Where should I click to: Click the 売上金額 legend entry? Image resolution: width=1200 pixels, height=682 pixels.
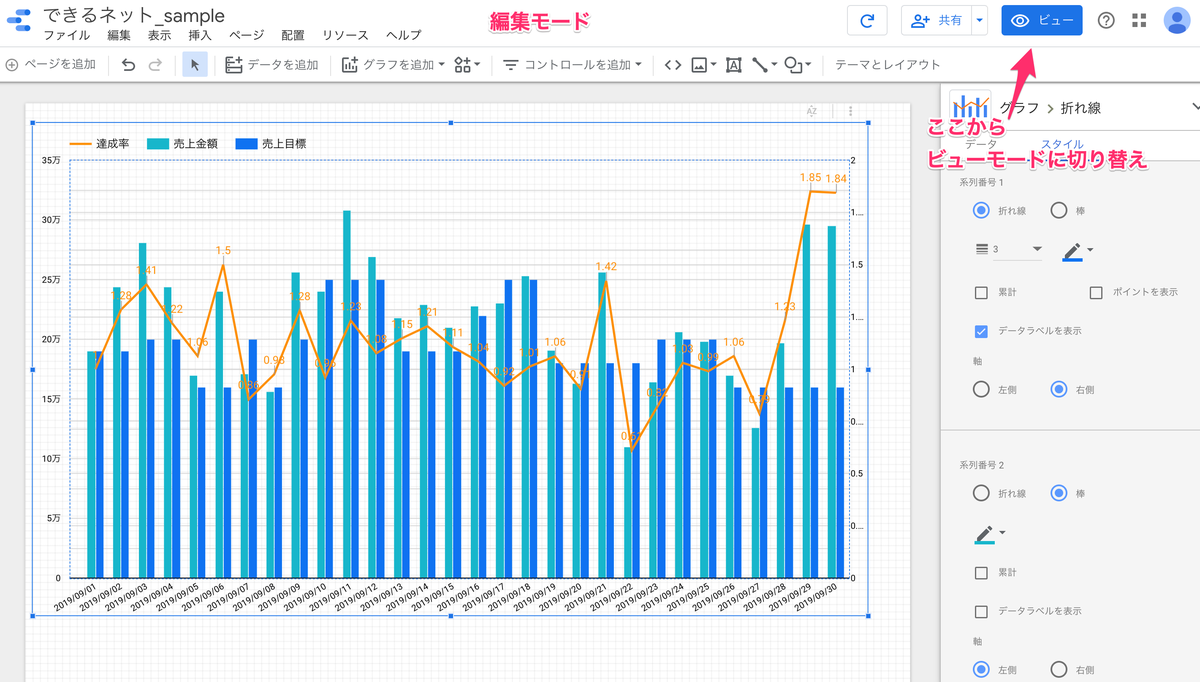point(183,143)
